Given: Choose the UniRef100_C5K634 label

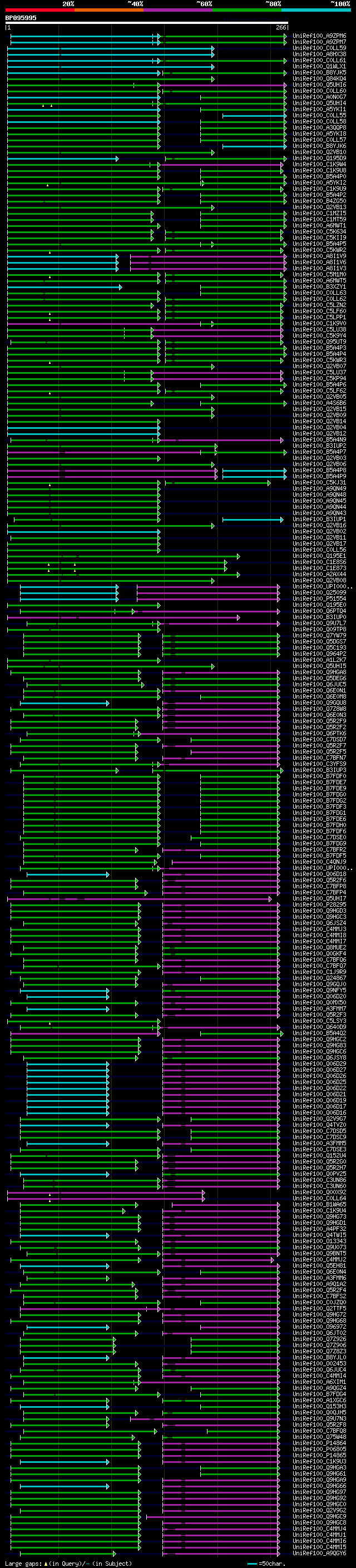Looking at the screenshot, I should pos(319,232).
